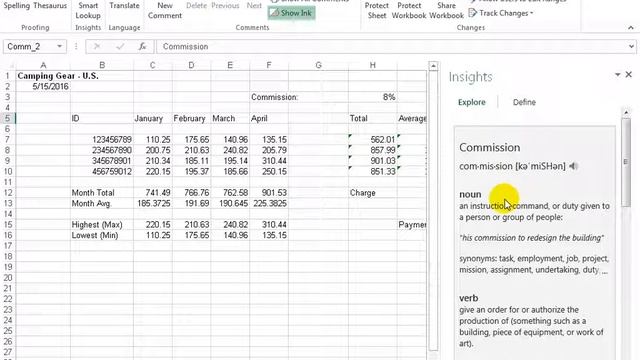
Task: Select column B header
Action: point(102,65)
